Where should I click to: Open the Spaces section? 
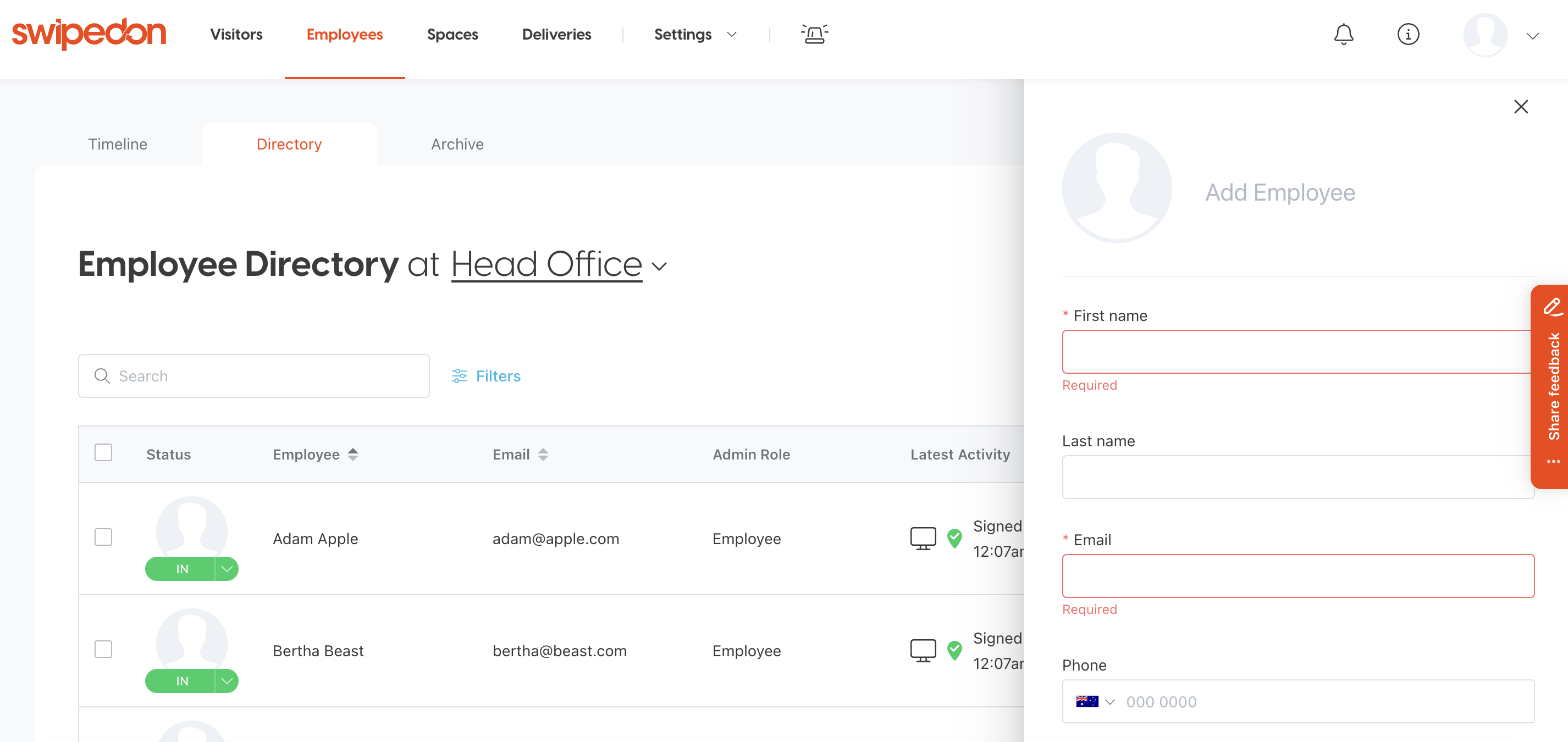452,34
